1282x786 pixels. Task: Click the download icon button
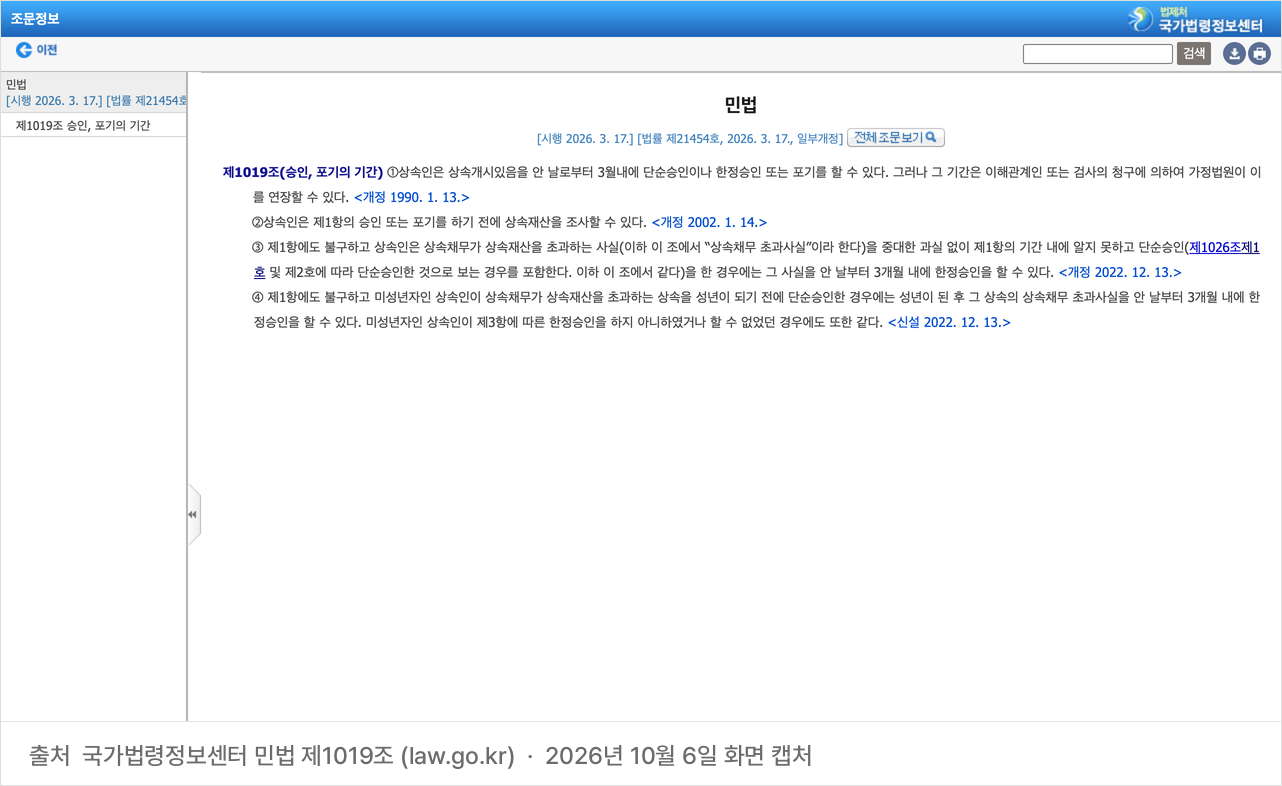[1234, 54]
